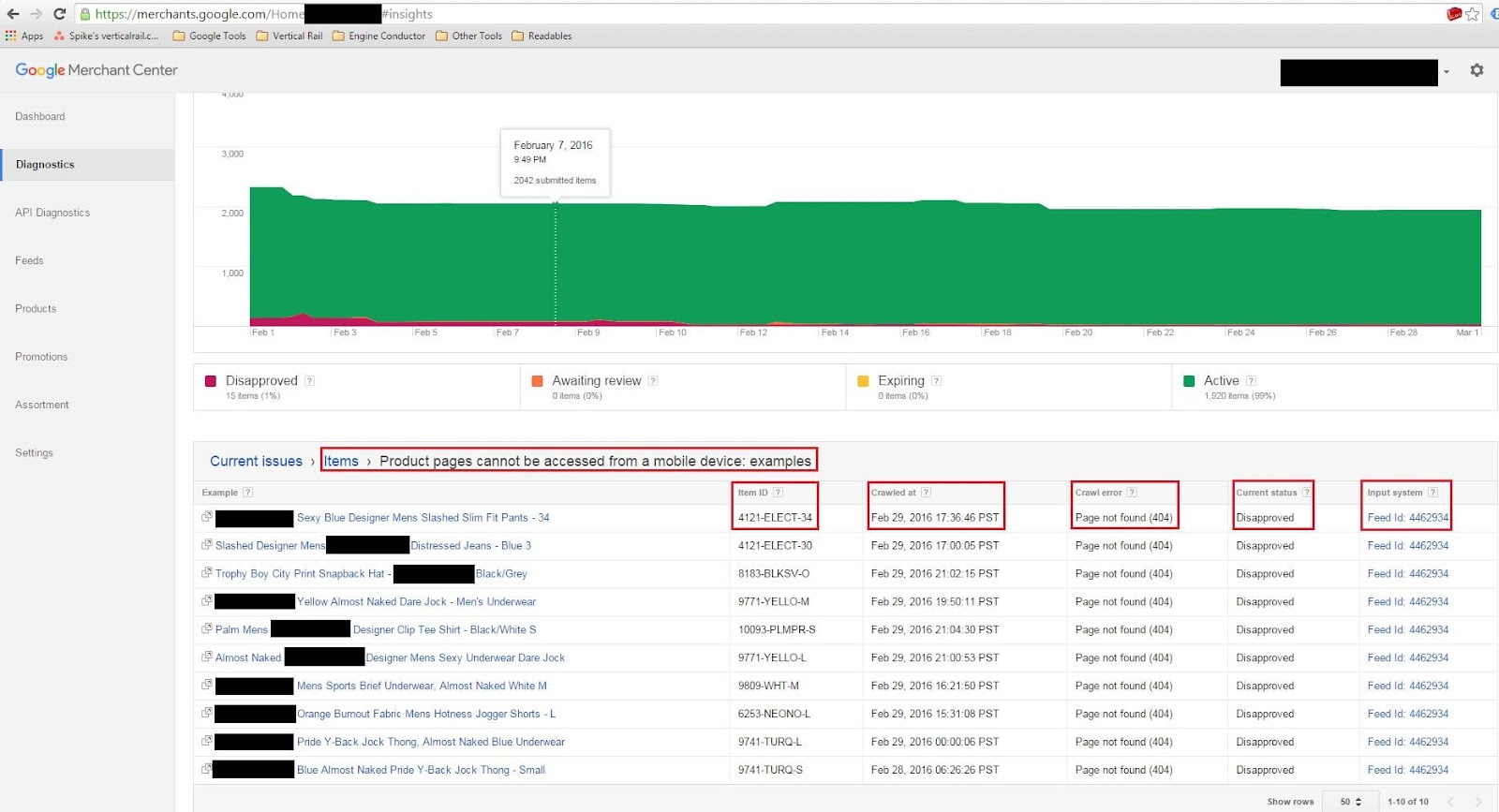Image resolution: width=1499 pixels, height=812 pixels.
Task: Open Promotions in the sidebar
Action: click(x=41, y=357)
